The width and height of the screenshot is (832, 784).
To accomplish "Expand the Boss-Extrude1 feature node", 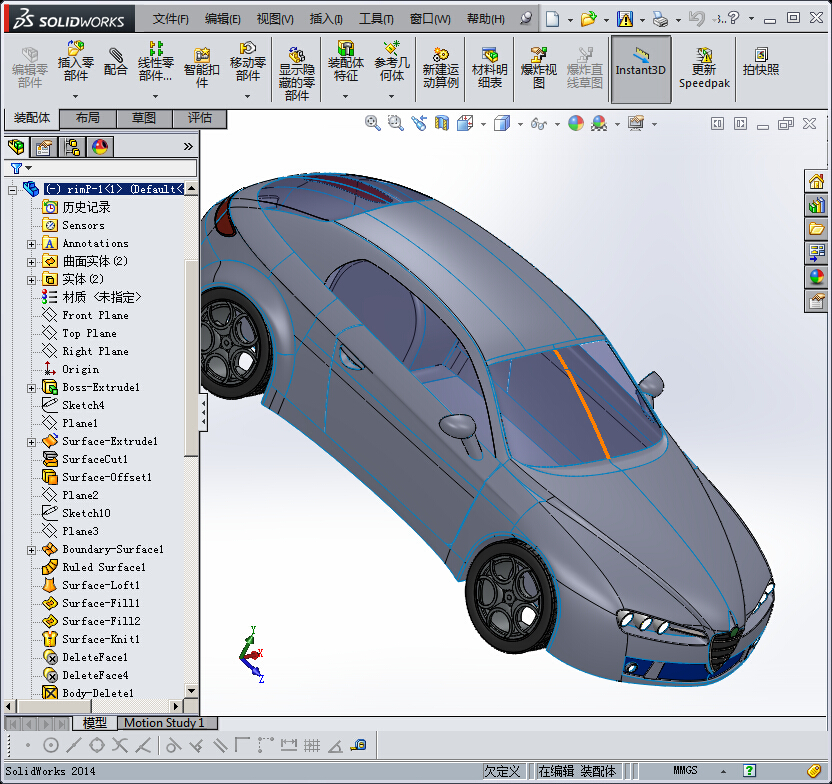I will pos(32,387).
